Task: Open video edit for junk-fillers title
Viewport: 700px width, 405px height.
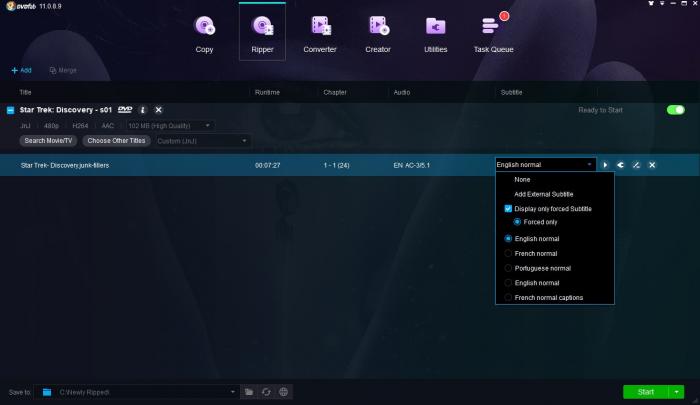Action: 636,165
